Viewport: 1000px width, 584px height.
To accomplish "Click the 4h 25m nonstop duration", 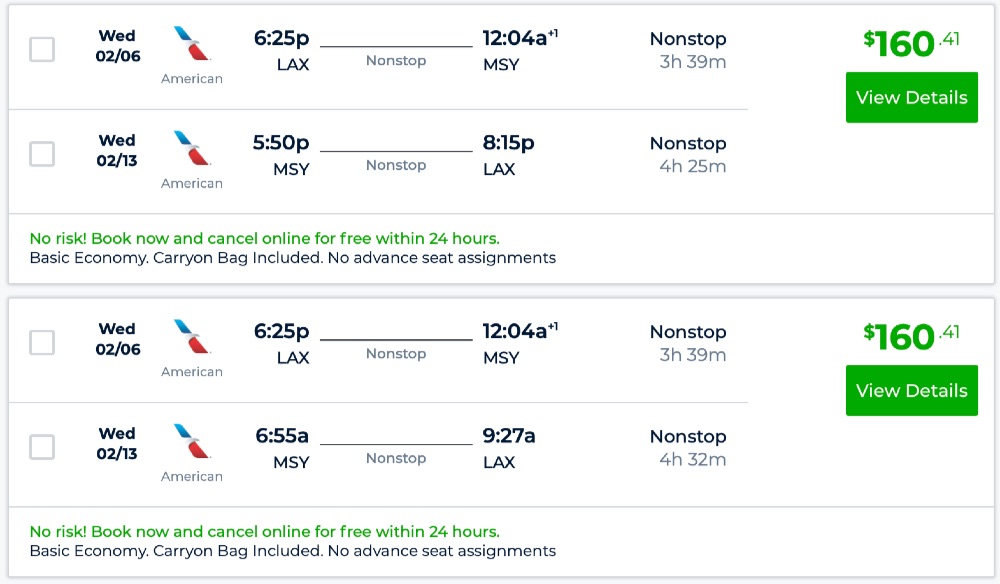I will coord(692,166).
